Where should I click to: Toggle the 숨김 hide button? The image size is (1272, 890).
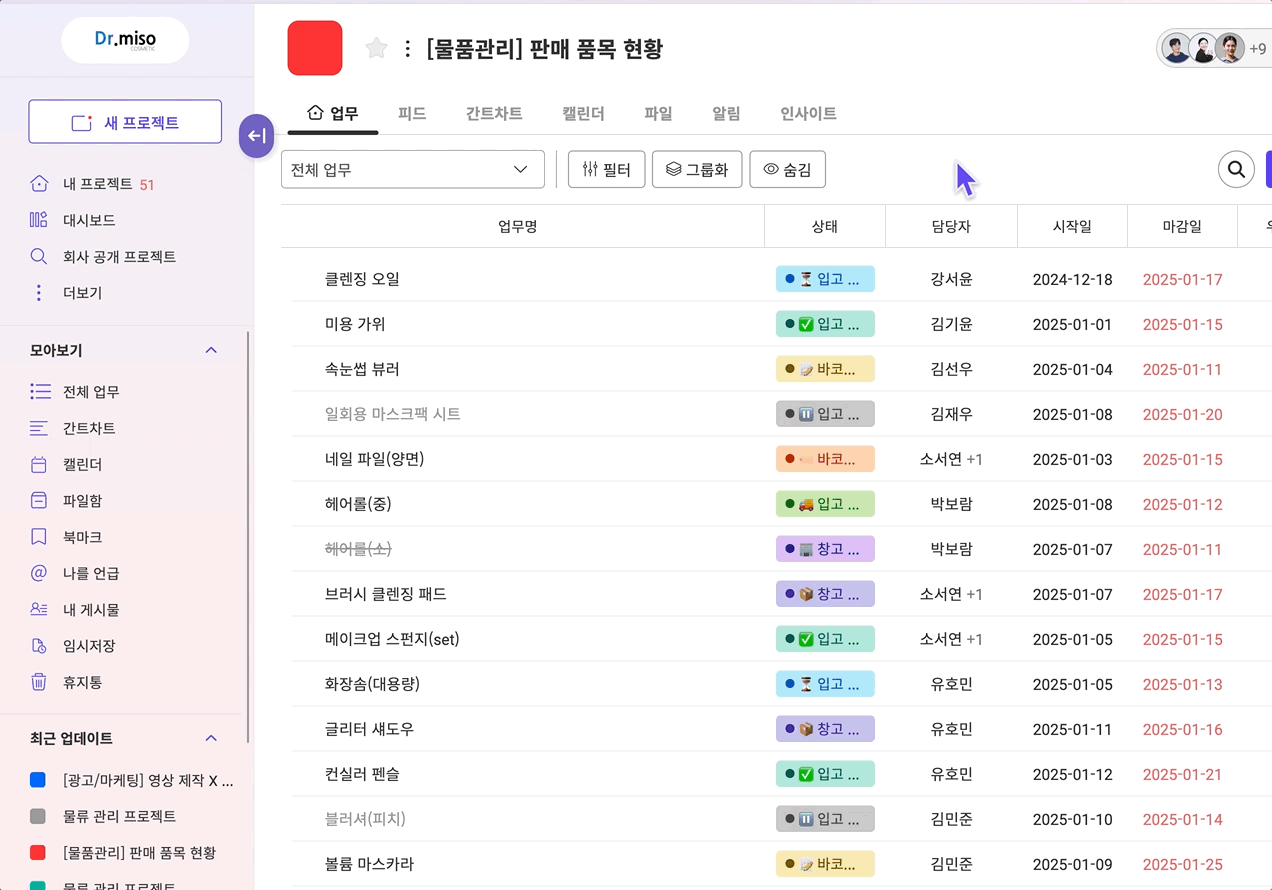click(787, 170)
